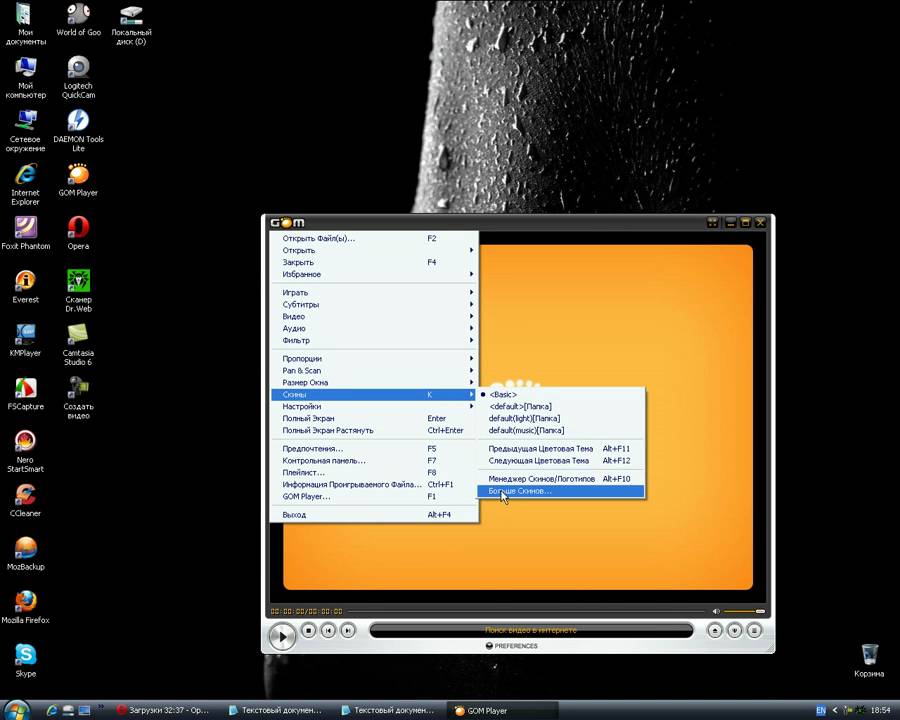Open 'Плейлист…' menu item

374,473
